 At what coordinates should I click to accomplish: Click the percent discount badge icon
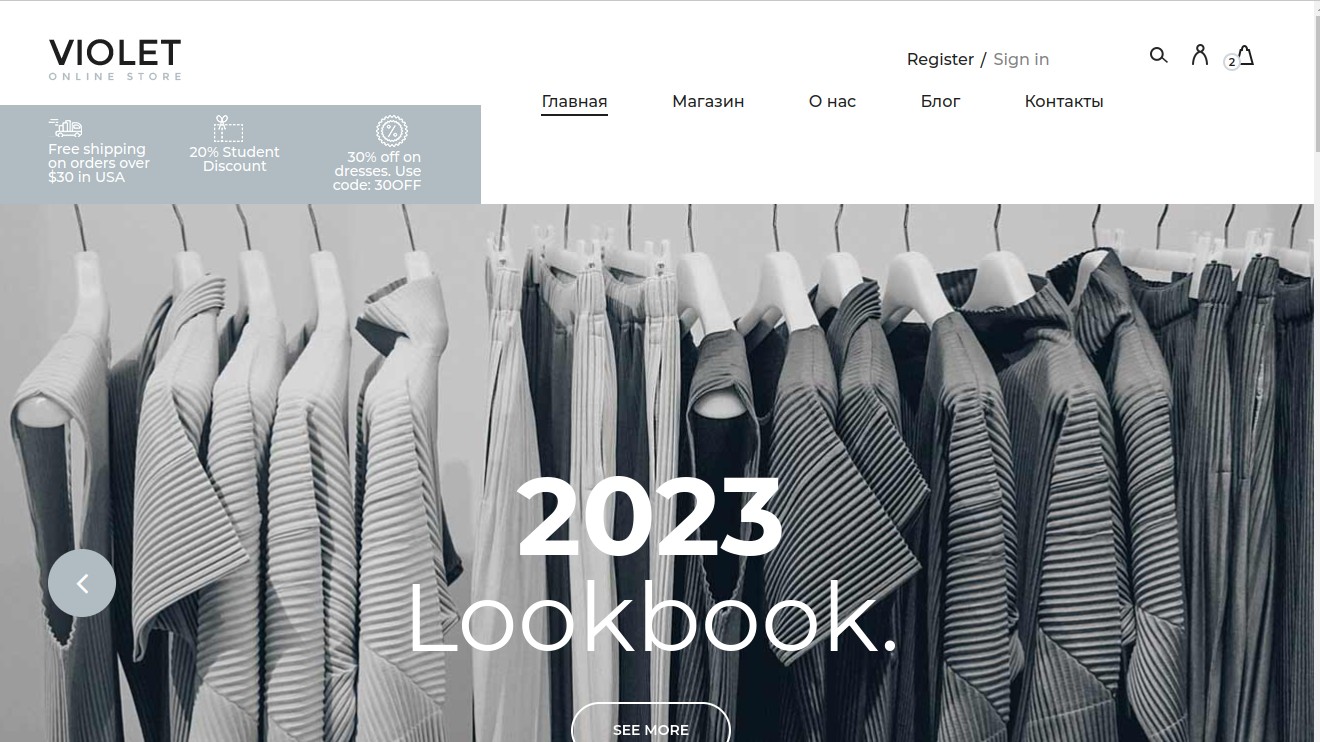(x=391, y=131)
